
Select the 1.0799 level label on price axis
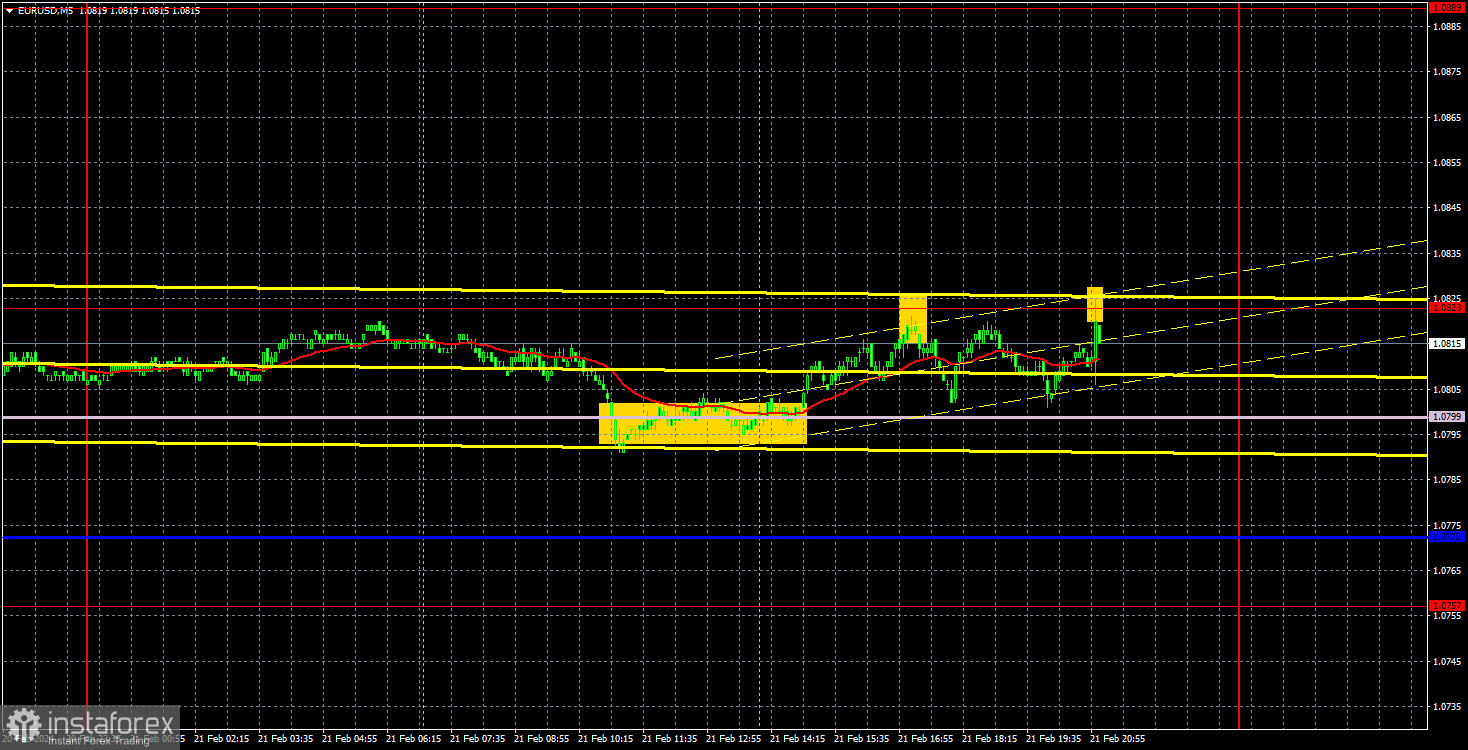pos(1446,416)
